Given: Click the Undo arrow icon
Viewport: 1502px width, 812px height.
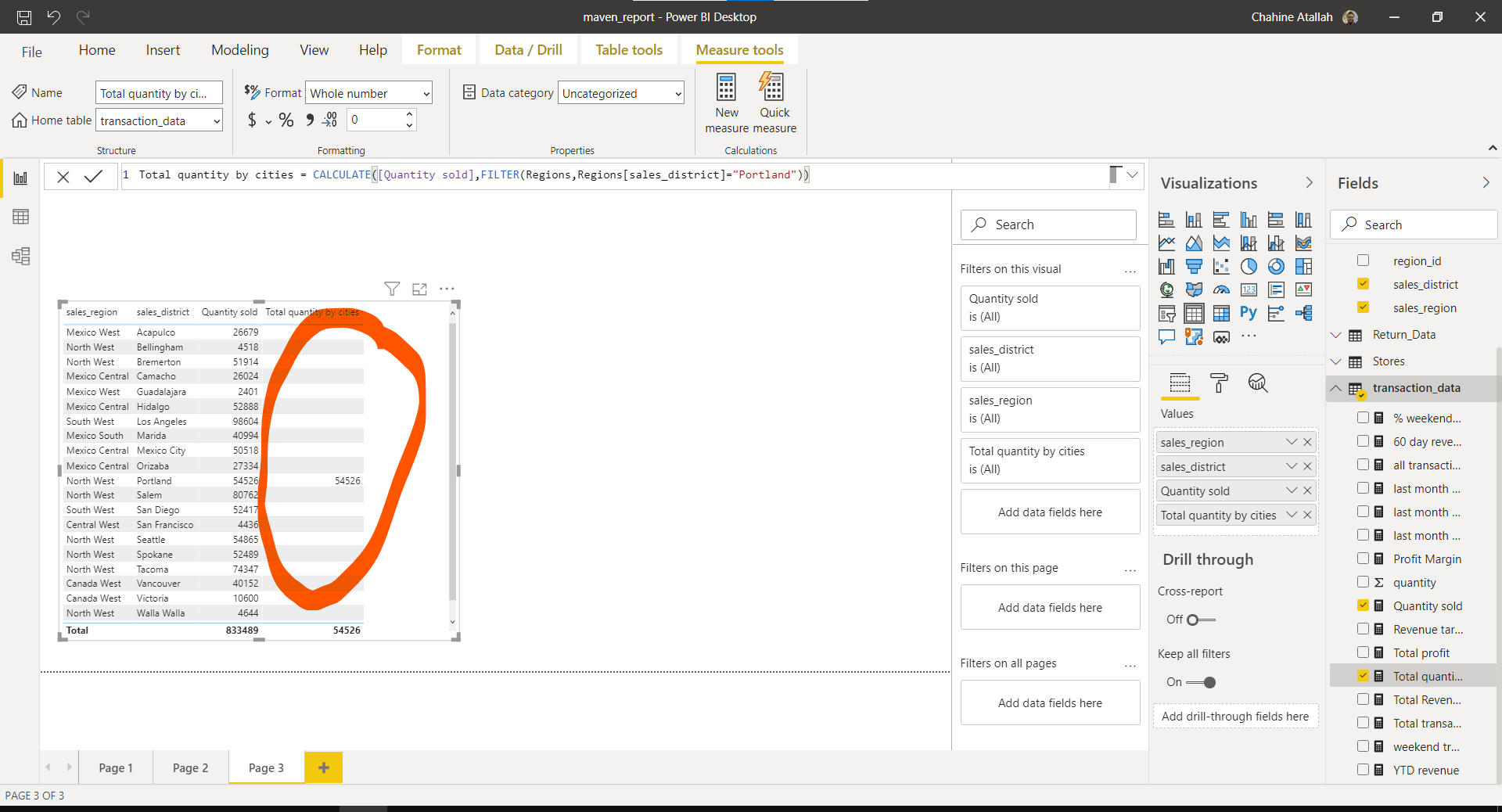Looking at the screenshot, I should (x=54, y=16).
